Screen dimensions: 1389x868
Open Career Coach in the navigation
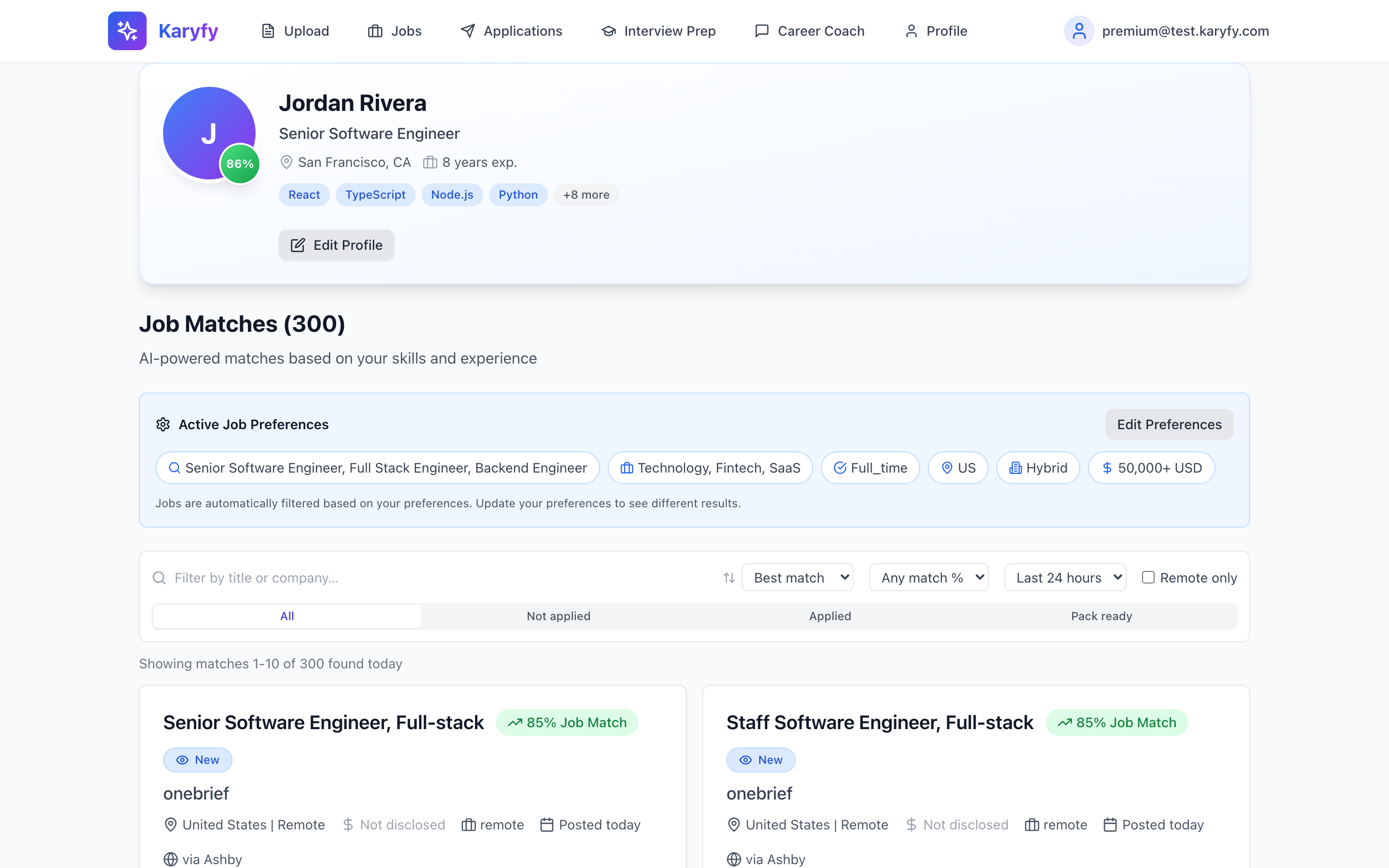pyautogui.click(x=809, y=31)
